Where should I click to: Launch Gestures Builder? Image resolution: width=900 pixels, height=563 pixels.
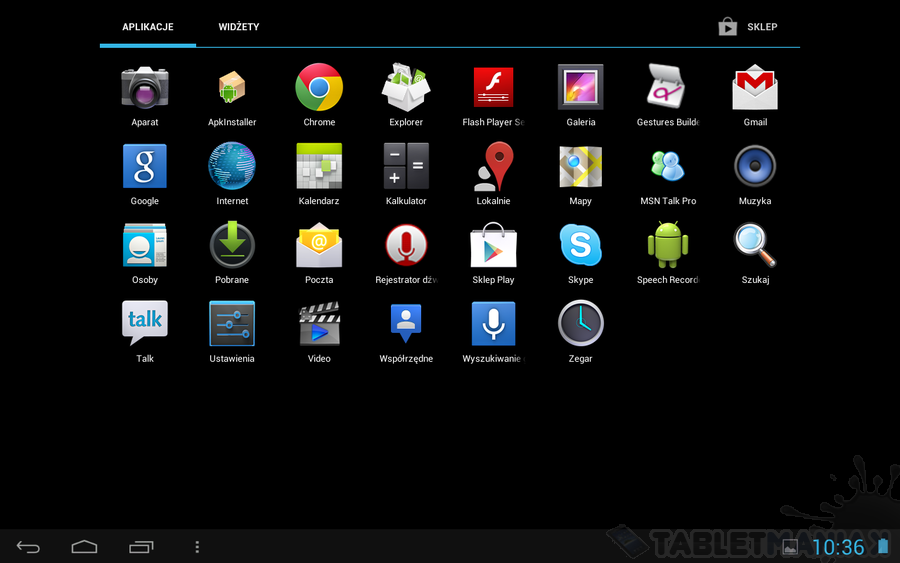coord(668,87)
